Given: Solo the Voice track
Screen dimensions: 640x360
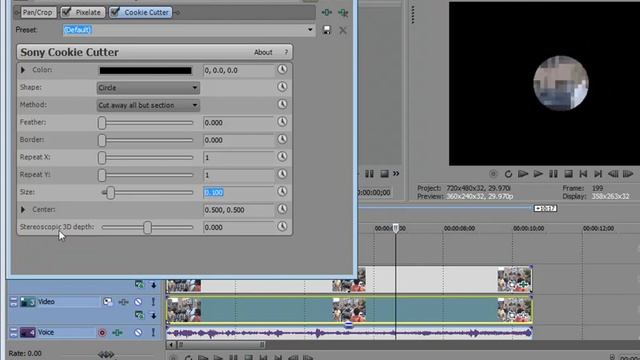Looking at the screenshot, I should tap(153, 333).
